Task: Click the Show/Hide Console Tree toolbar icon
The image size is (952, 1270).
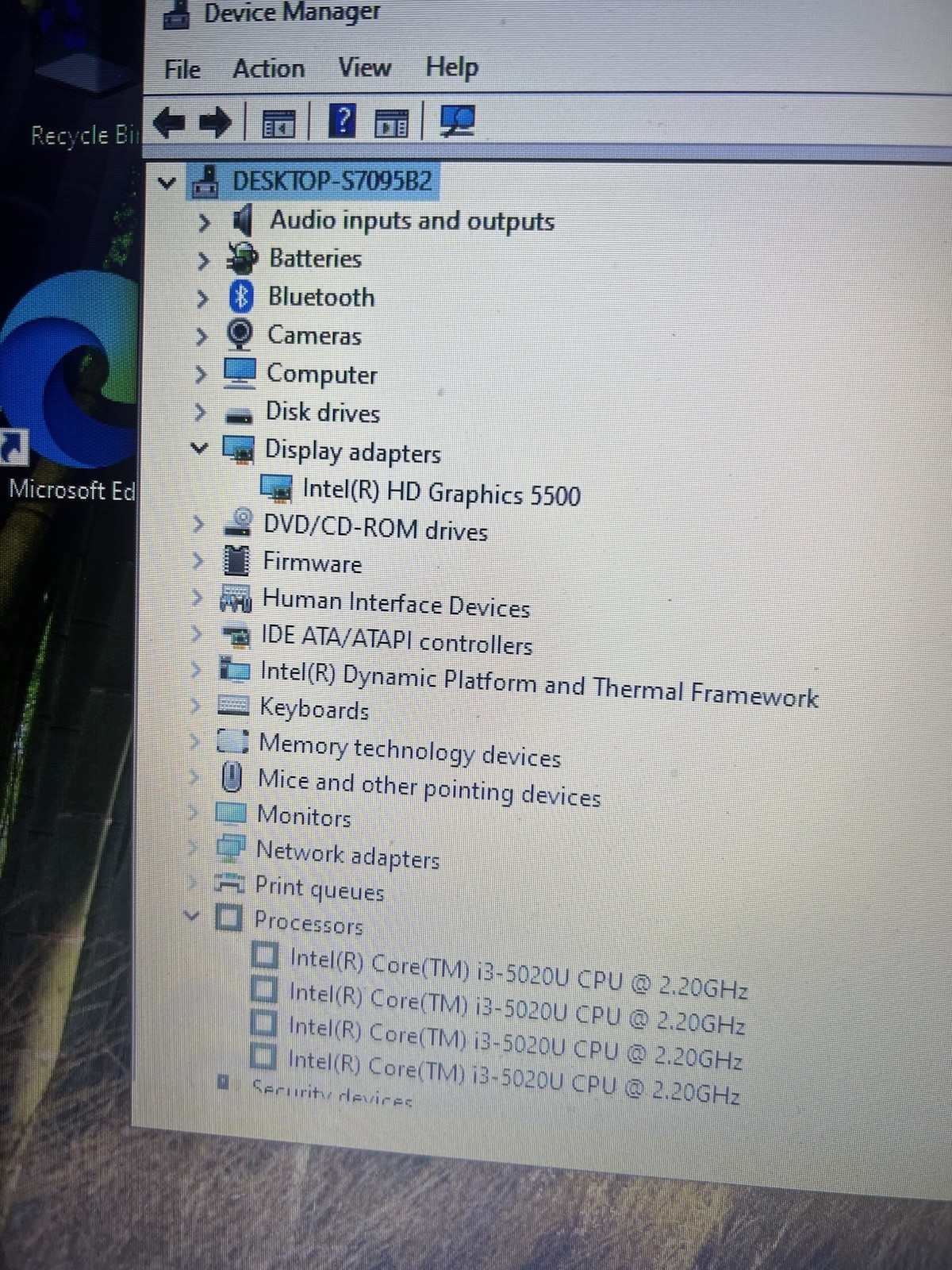Action: coord(278,123)
